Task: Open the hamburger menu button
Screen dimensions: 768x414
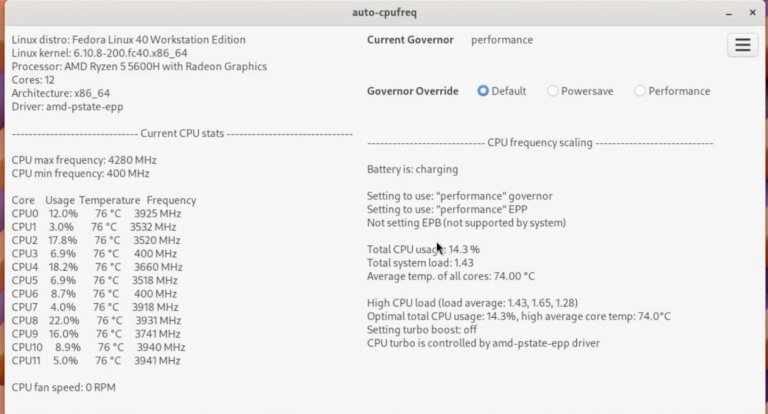Action: coord(742,45)
